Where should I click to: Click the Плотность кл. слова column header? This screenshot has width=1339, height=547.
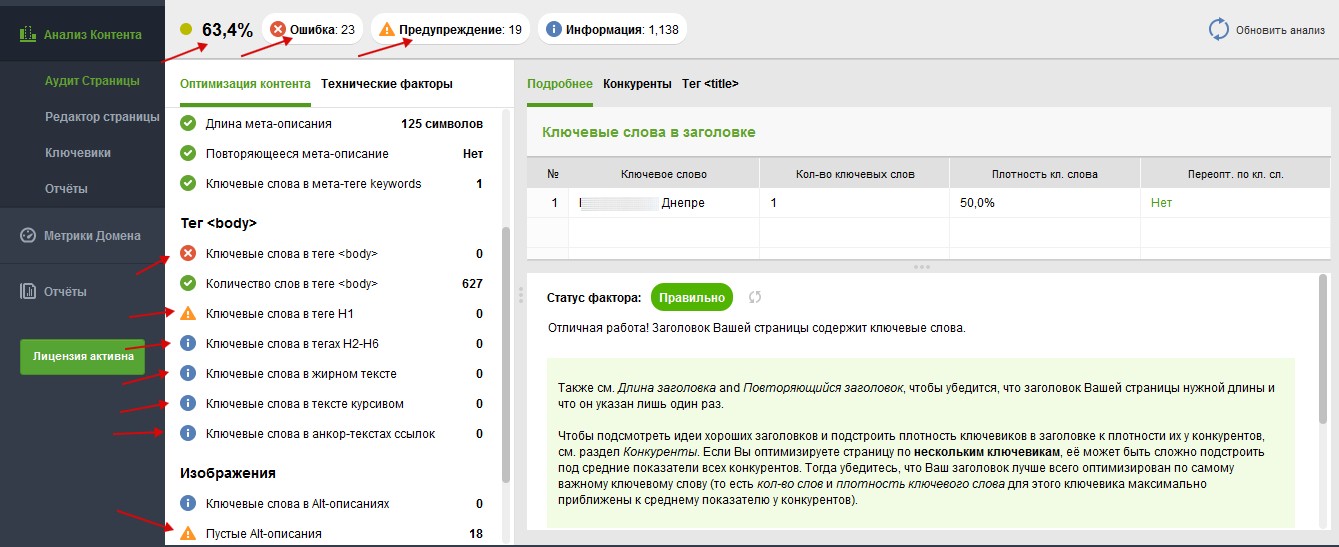tap(1044, 174)
